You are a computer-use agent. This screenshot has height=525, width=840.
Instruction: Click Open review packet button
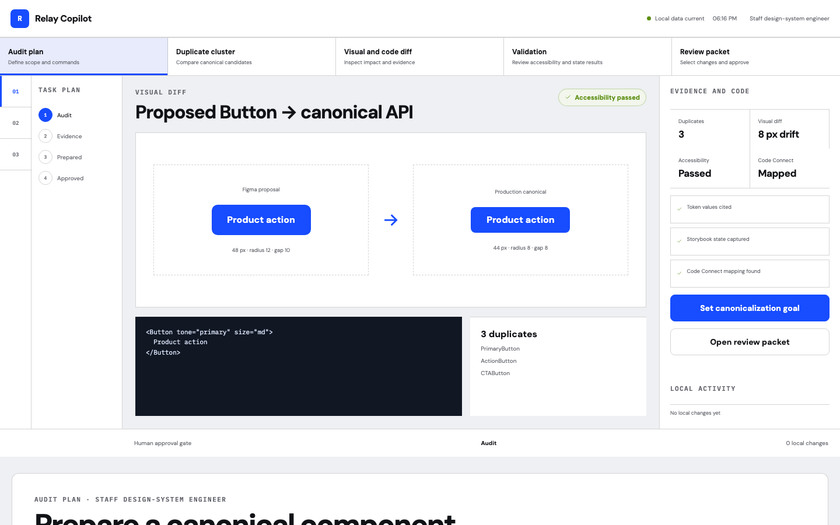coord(749,342)
